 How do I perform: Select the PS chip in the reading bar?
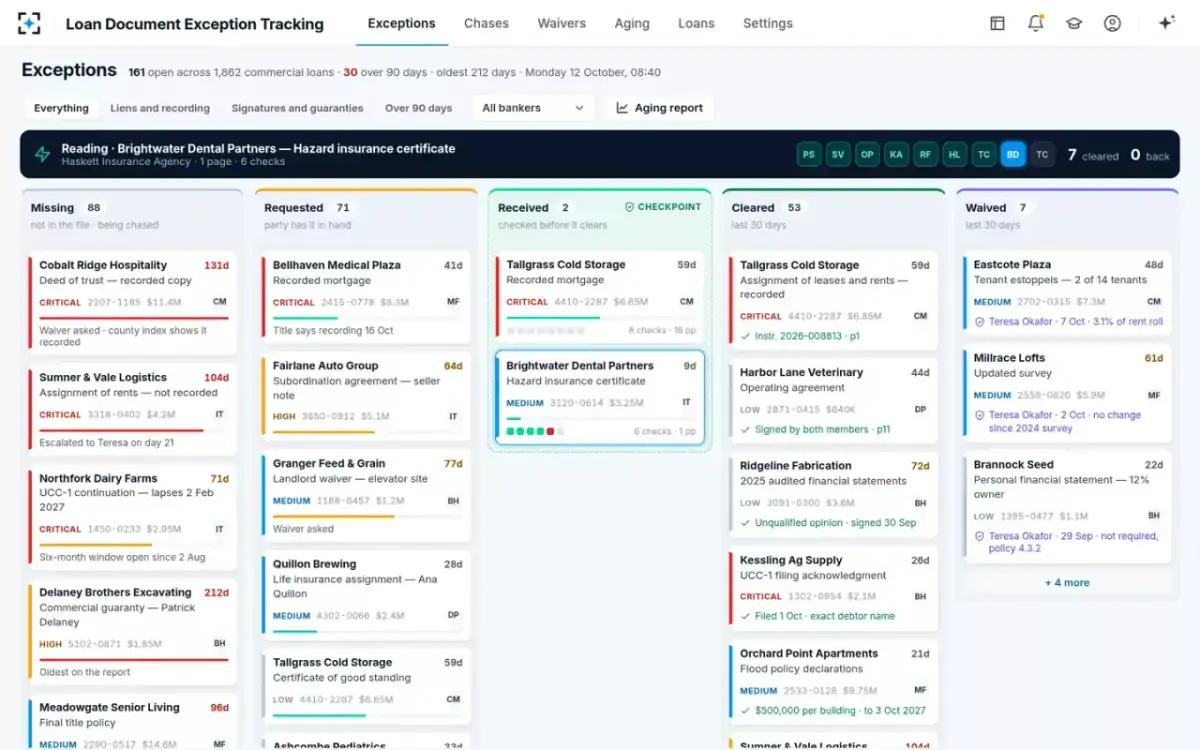tap(808, 154)
